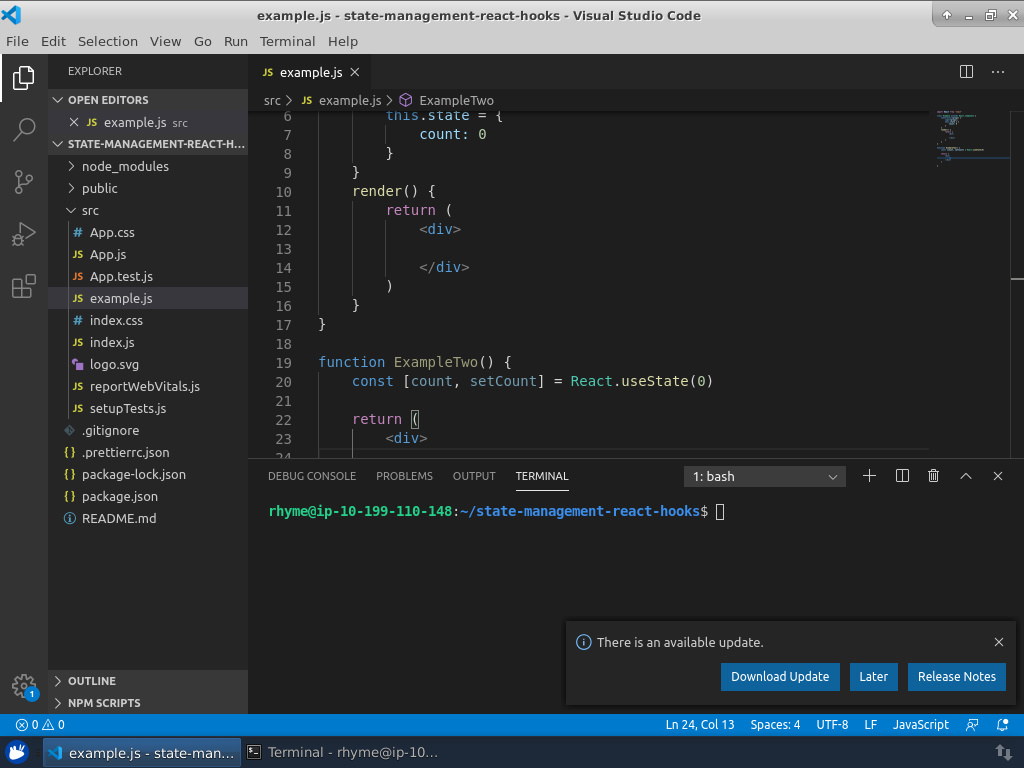Open the Source Control view
The image size is (1024, 768).
point(24,182)
